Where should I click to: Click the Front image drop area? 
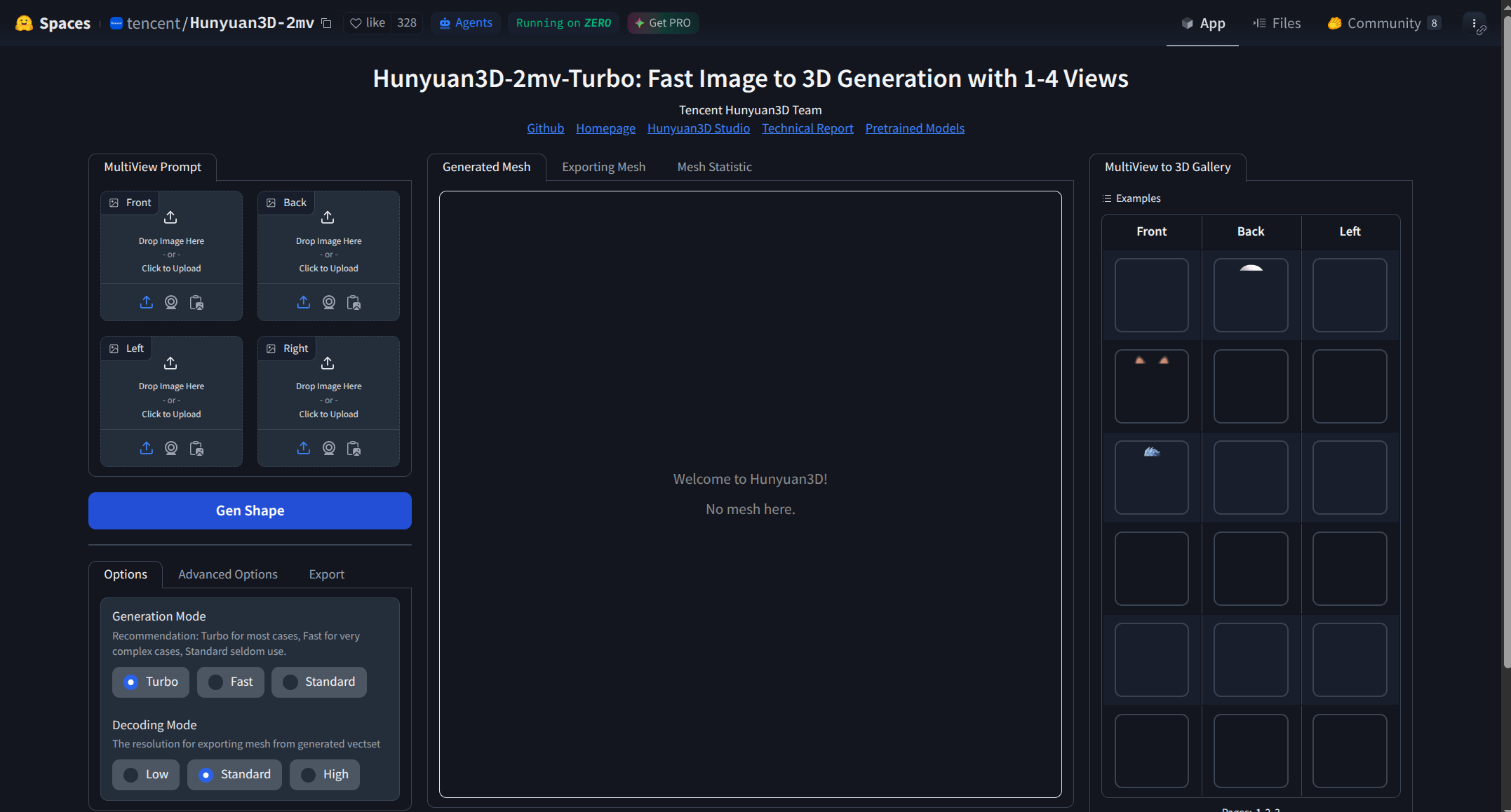click(171, 238)
